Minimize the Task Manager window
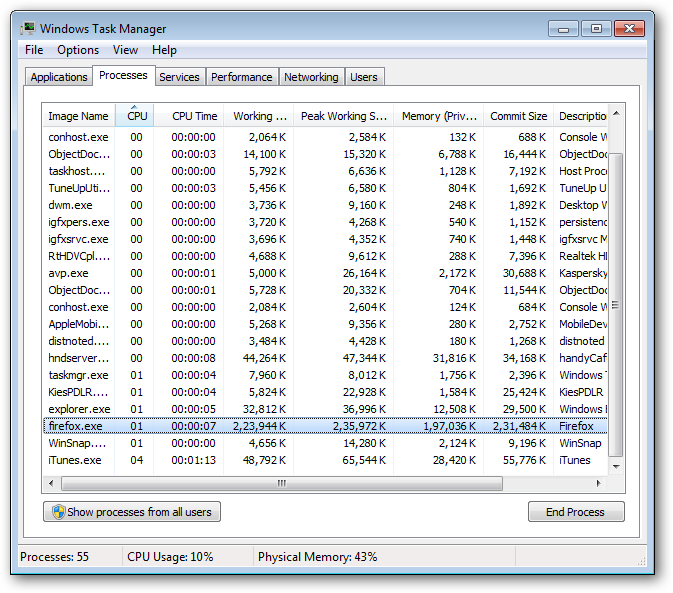The width and height of the screenshot is (673, 593). 563,29
